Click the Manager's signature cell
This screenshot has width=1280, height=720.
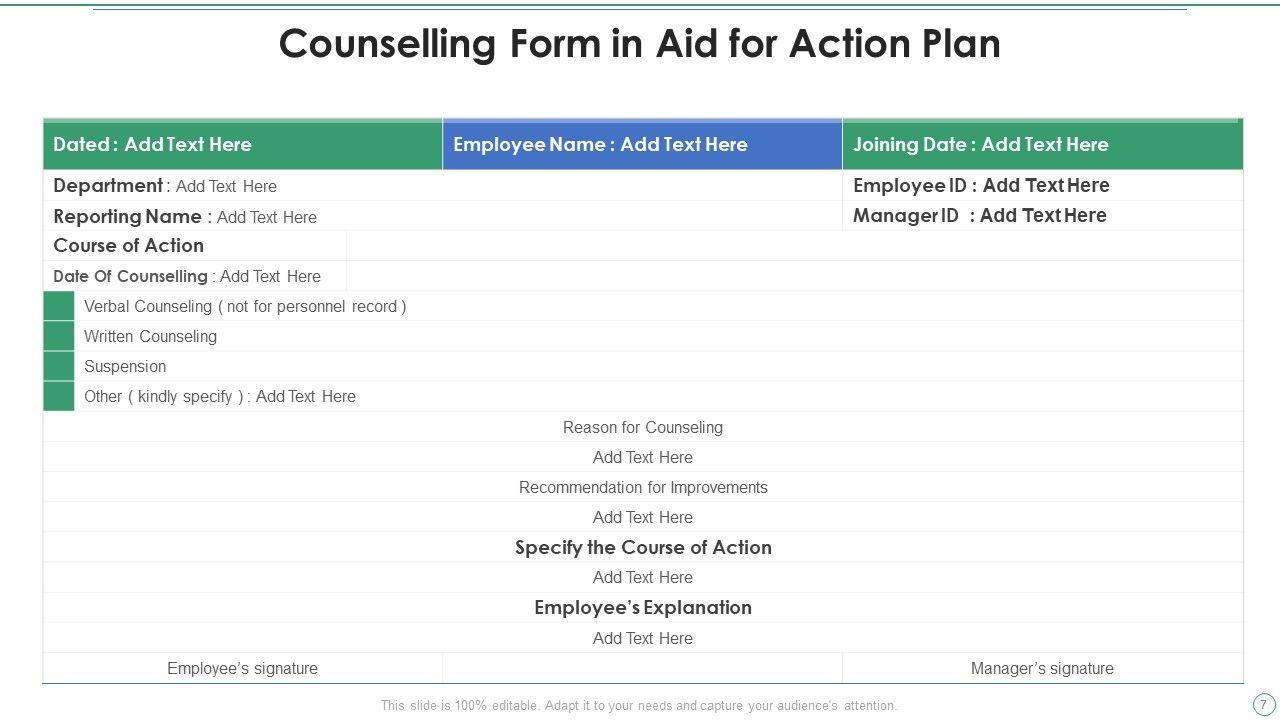(x=1042, y=668)
